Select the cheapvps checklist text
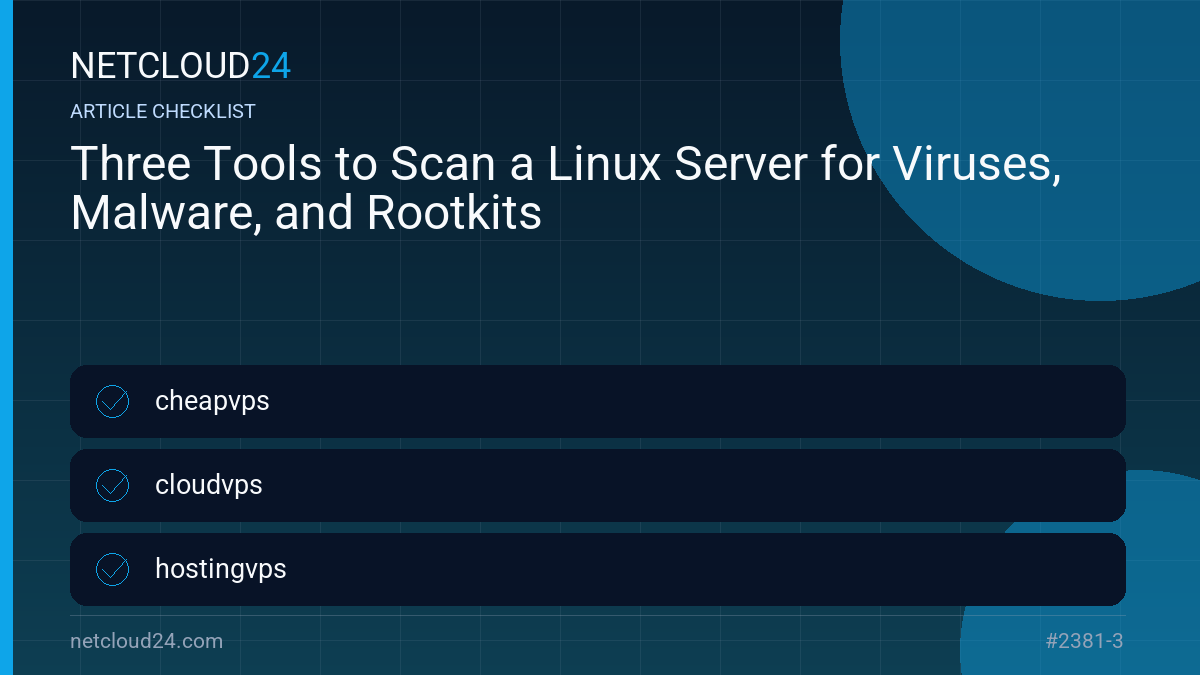The image size is (1200, 675). click(212, 402)
